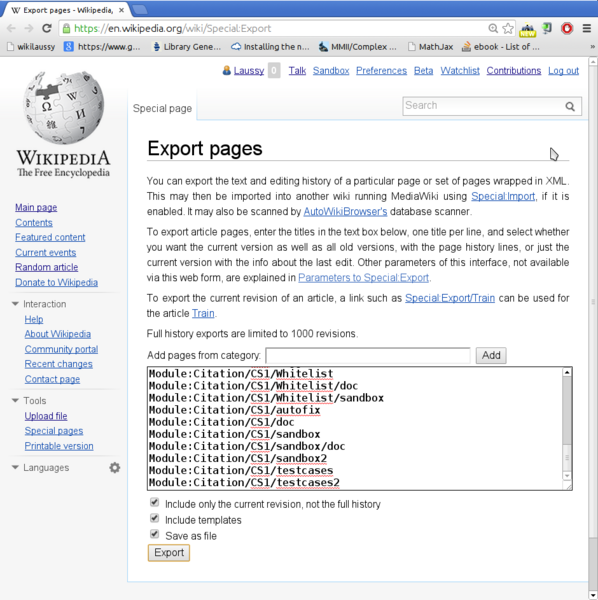The height and width of the screenshot is (600, 598).
Task: Follow the Special:Import link
Action: (503, 196)
